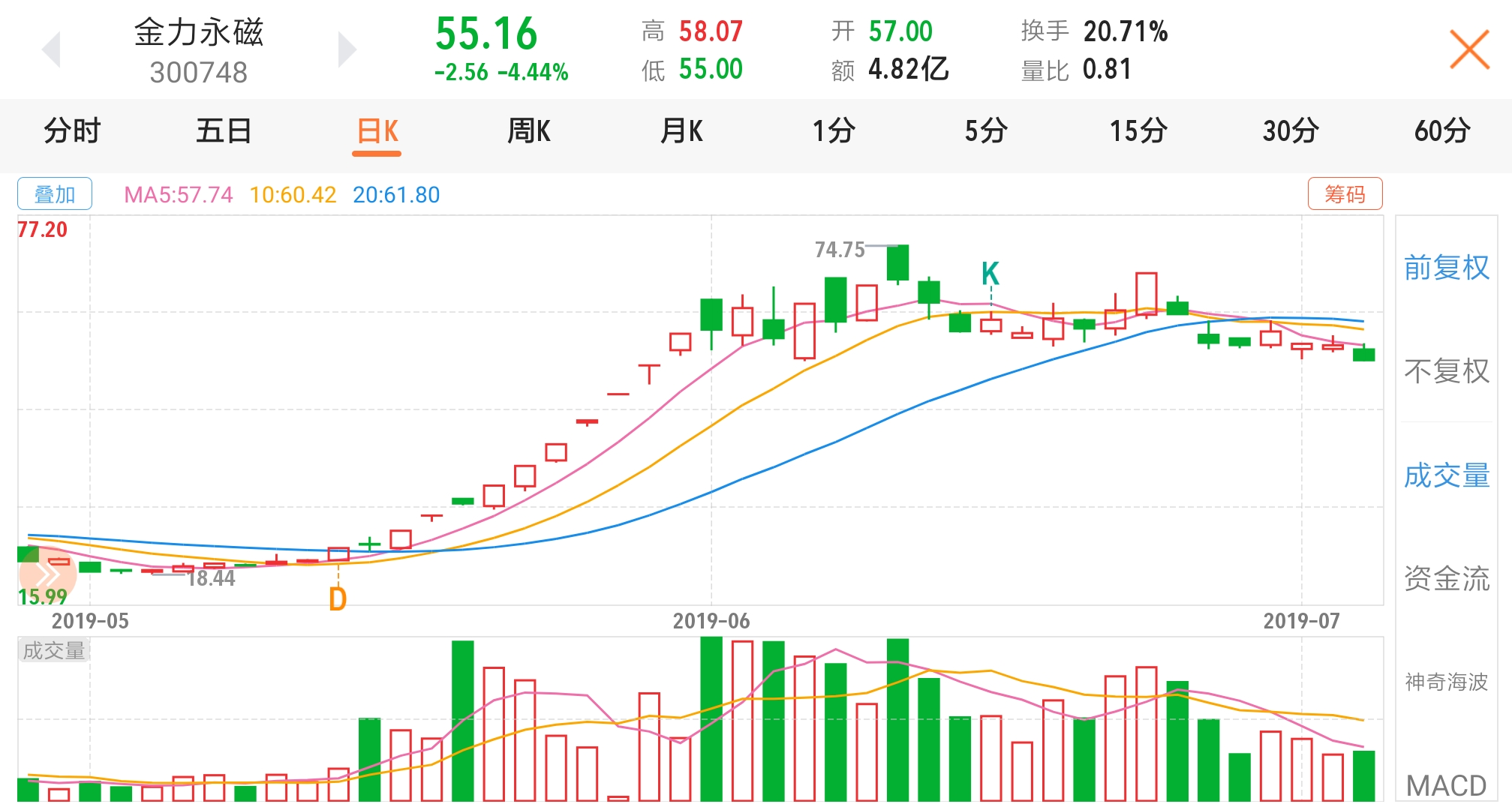Expand chart with orange double-chevron circle
Viewport: 1512px width, 810px height.
47,575
